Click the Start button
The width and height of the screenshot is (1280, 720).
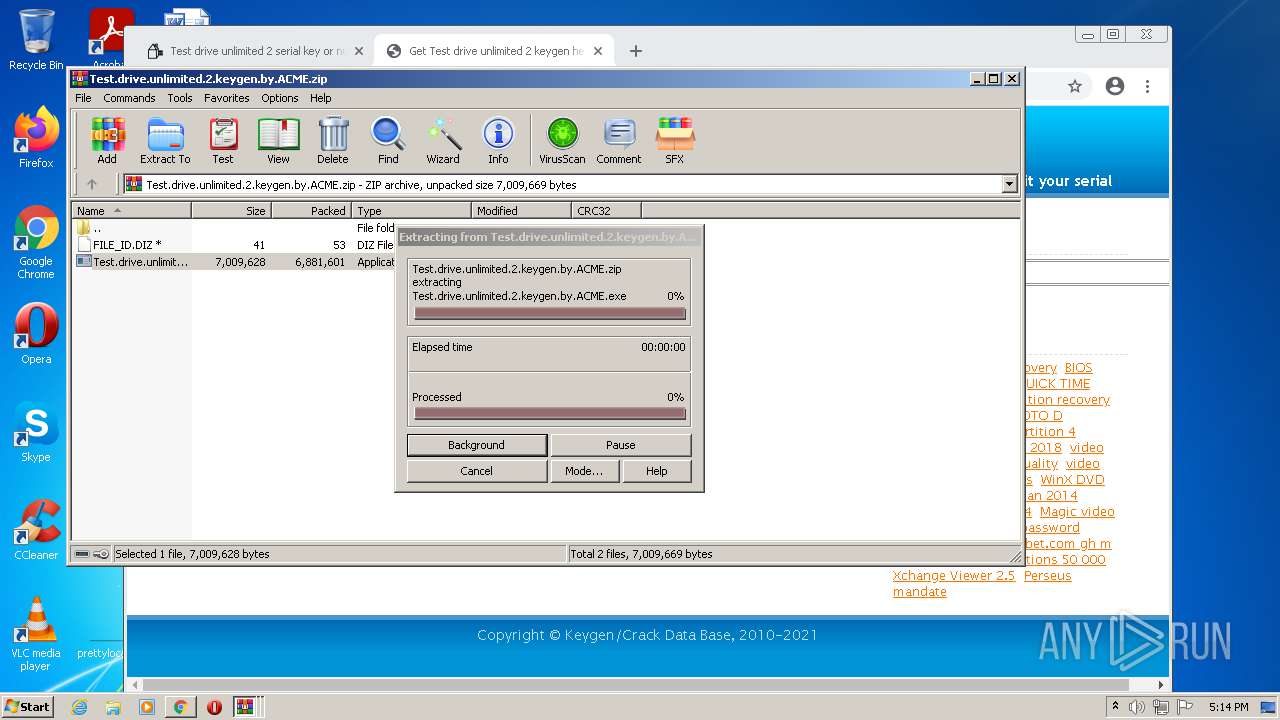[x=27, y=707]
